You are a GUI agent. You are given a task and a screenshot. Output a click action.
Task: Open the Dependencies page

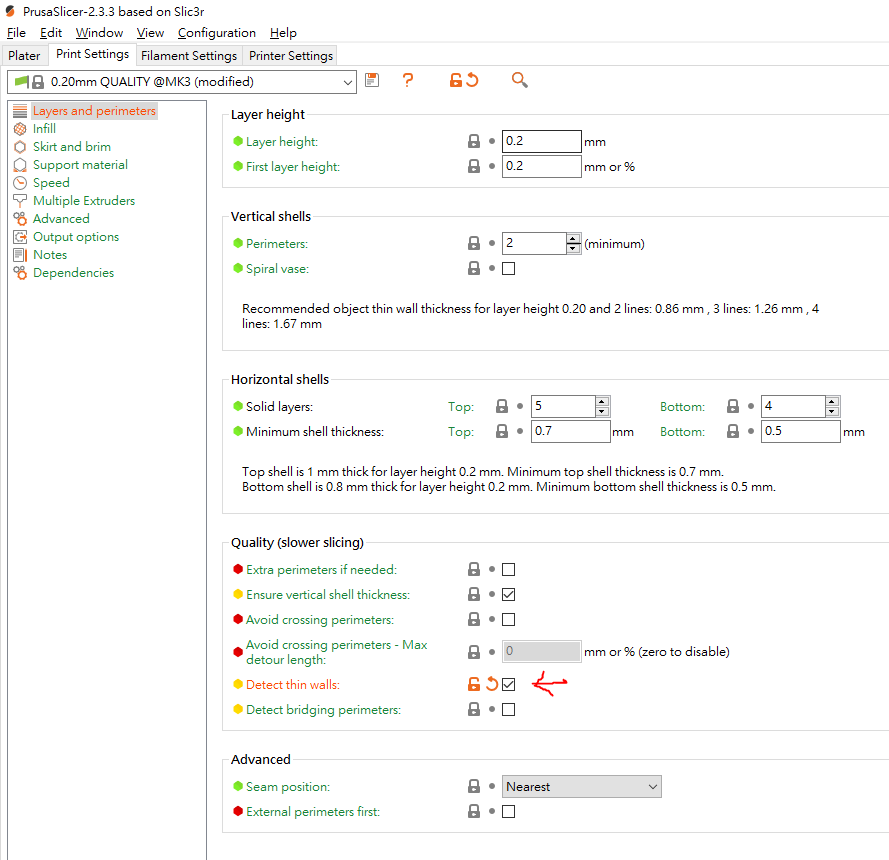point(73,273)
